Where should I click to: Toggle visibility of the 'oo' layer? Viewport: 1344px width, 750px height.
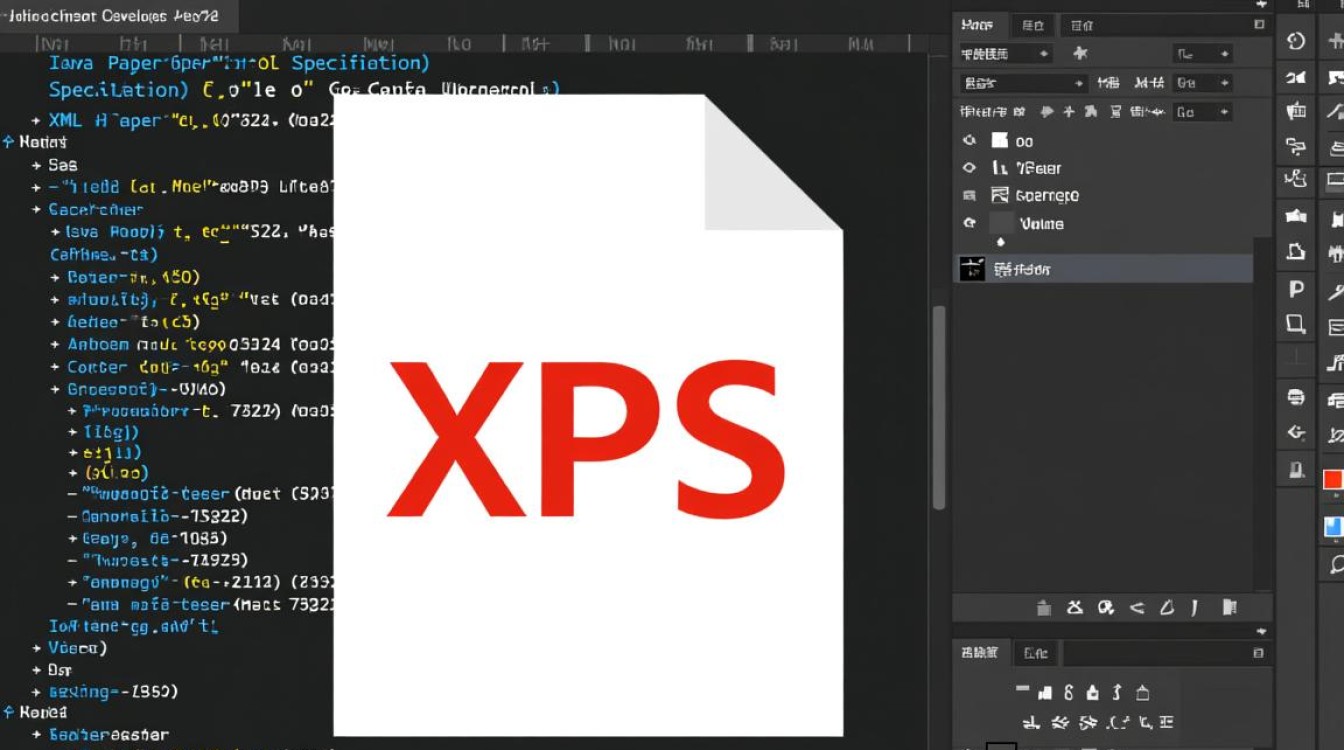[968, 141]
